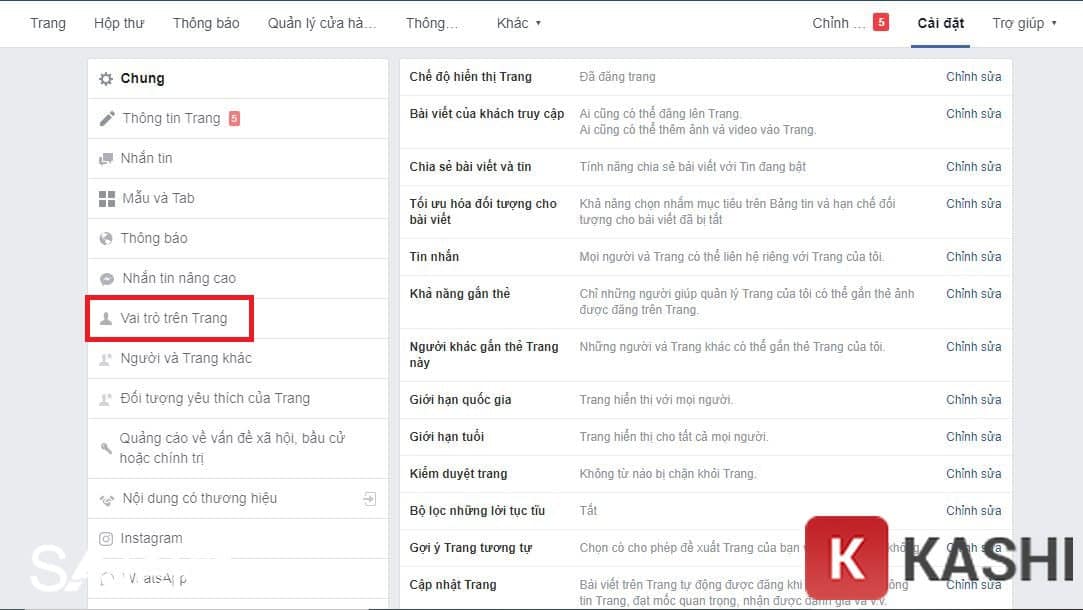The image size is (1083, 610).
Task: Select the pencil icon for Thông tin Trang
Action: (x=107, y=118)
